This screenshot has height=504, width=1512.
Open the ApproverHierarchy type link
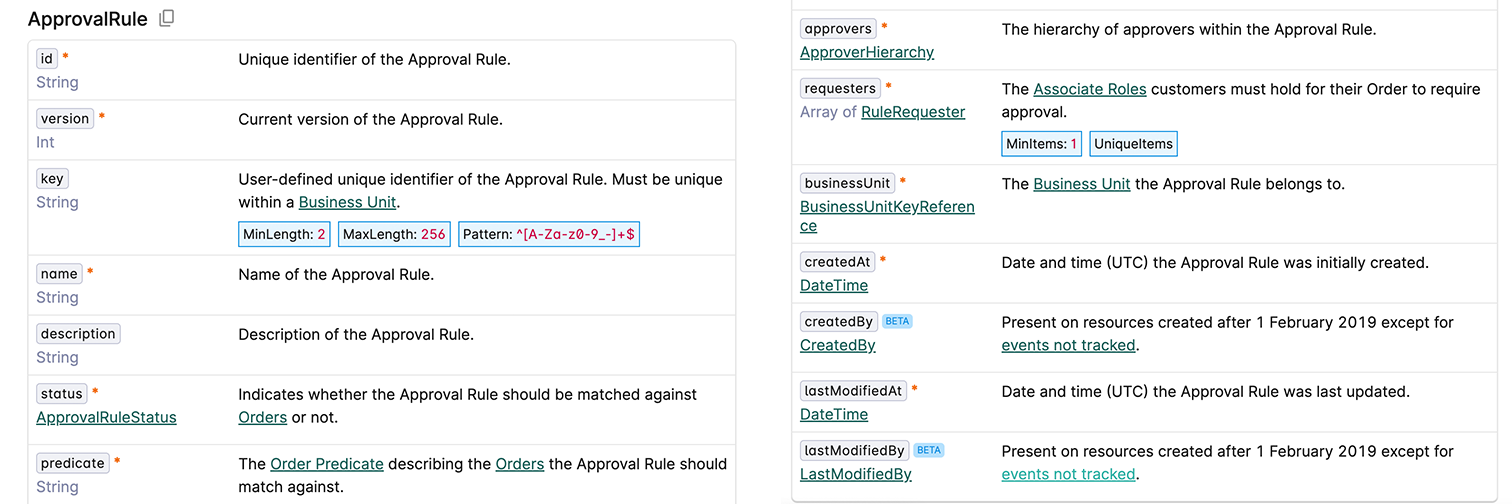(867, 52)
